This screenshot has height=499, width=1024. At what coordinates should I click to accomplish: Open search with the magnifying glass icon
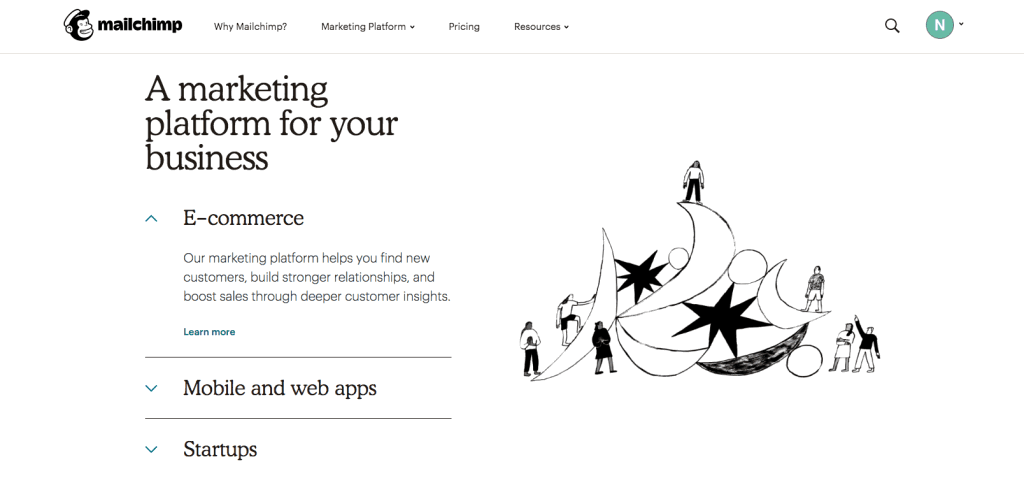tap(892, 26)
